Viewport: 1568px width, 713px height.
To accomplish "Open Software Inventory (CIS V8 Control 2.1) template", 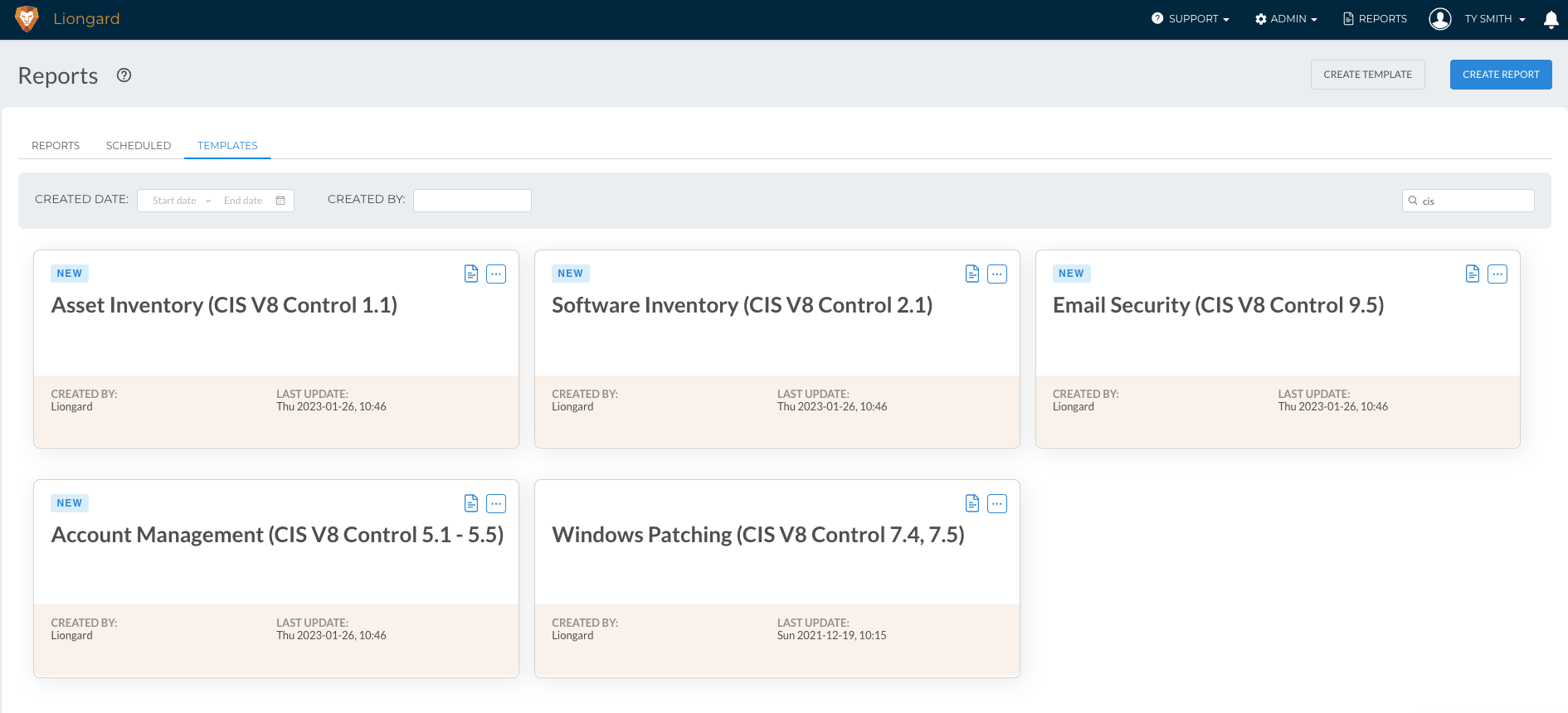I will (x=743, y=305).
